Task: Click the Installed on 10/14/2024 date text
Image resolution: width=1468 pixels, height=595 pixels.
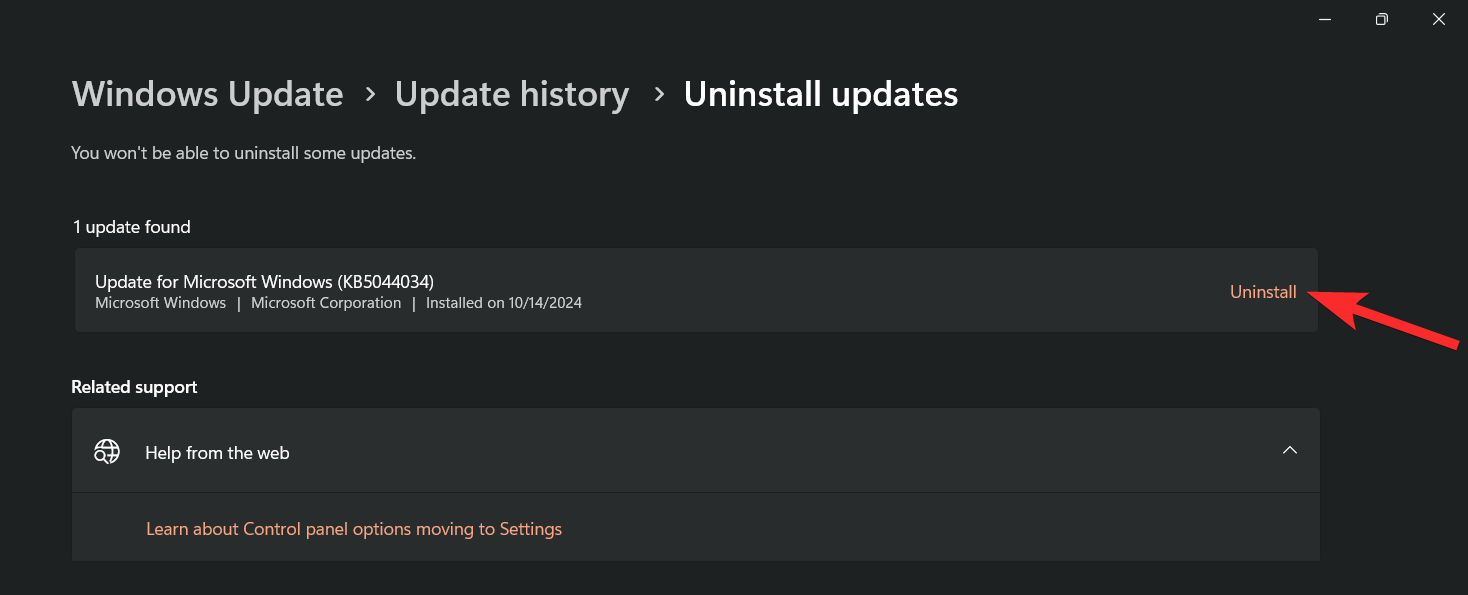Action: [x=504, y=303]
